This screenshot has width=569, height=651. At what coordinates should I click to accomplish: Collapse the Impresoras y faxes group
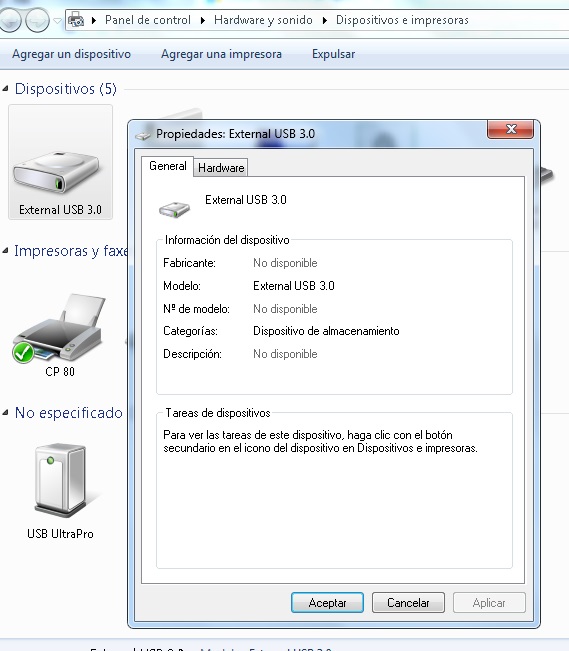pyautogui.click(x=5, y=250)
